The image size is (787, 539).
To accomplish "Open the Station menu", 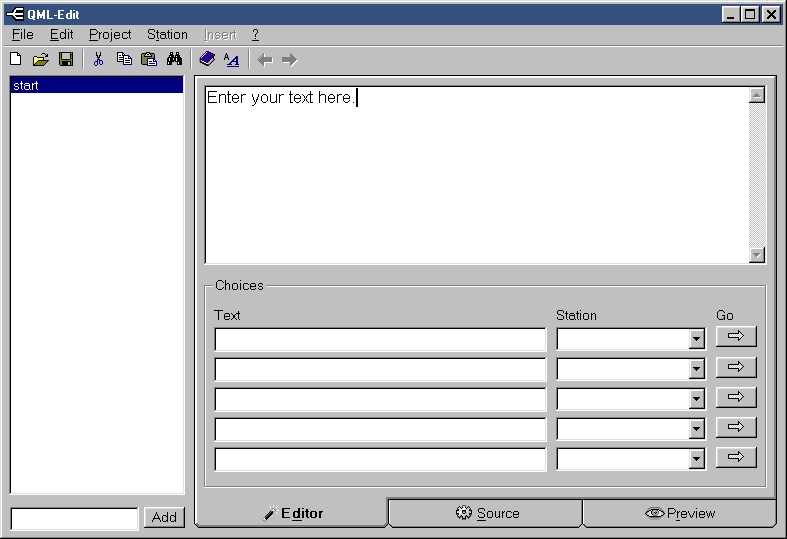I will click(x=167, y=34).
